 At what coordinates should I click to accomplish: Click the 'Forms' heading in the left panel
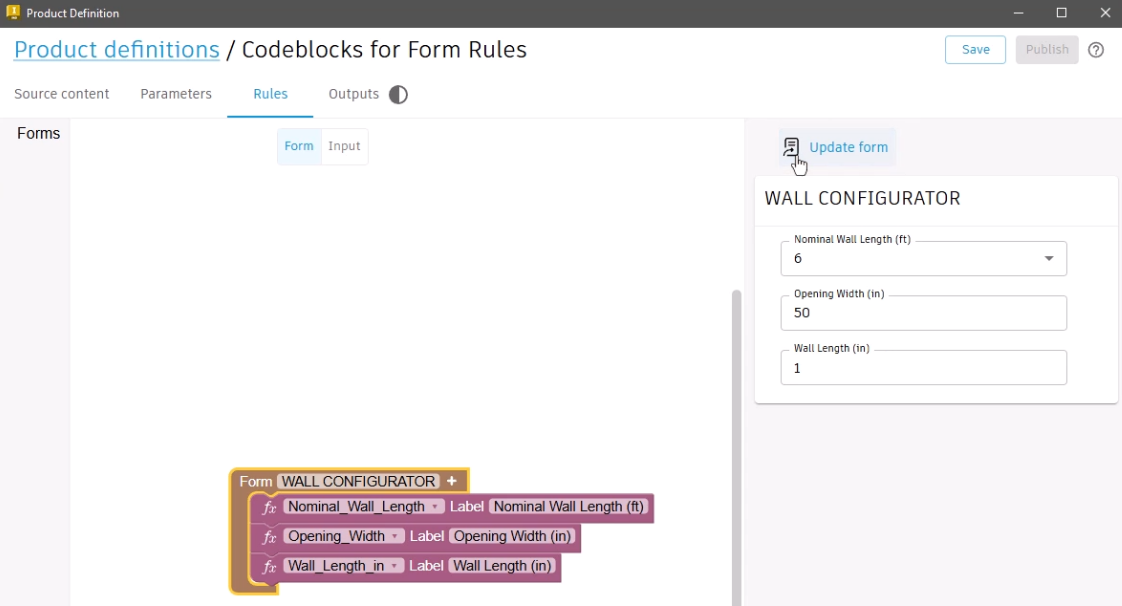coord(39,133)
